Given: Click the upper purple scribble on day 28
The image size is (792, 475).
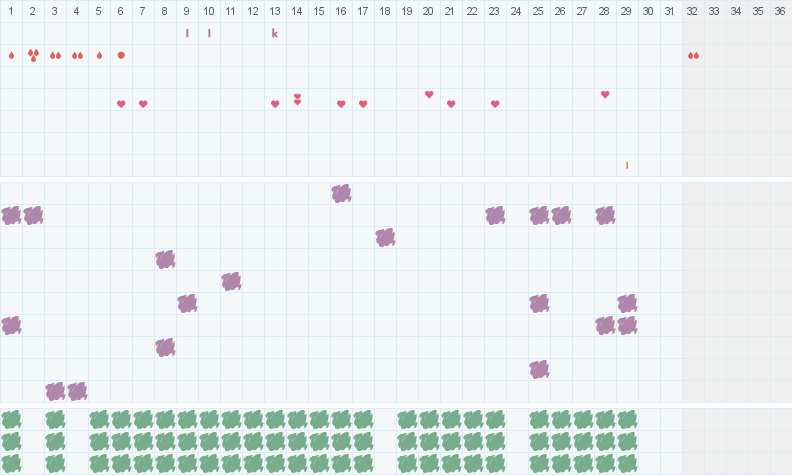Looking at the screenshot, I should point(605,216).
